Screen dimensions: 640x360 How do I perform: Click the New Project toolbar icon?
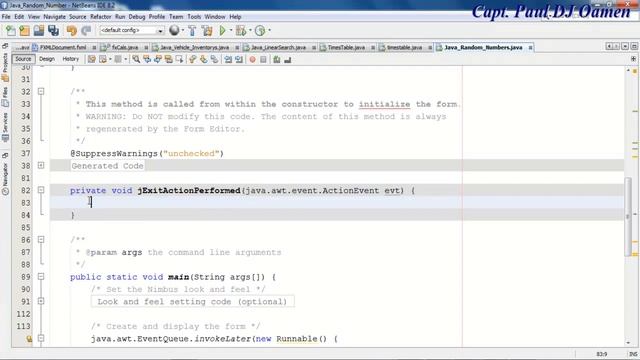coord(24,31)
